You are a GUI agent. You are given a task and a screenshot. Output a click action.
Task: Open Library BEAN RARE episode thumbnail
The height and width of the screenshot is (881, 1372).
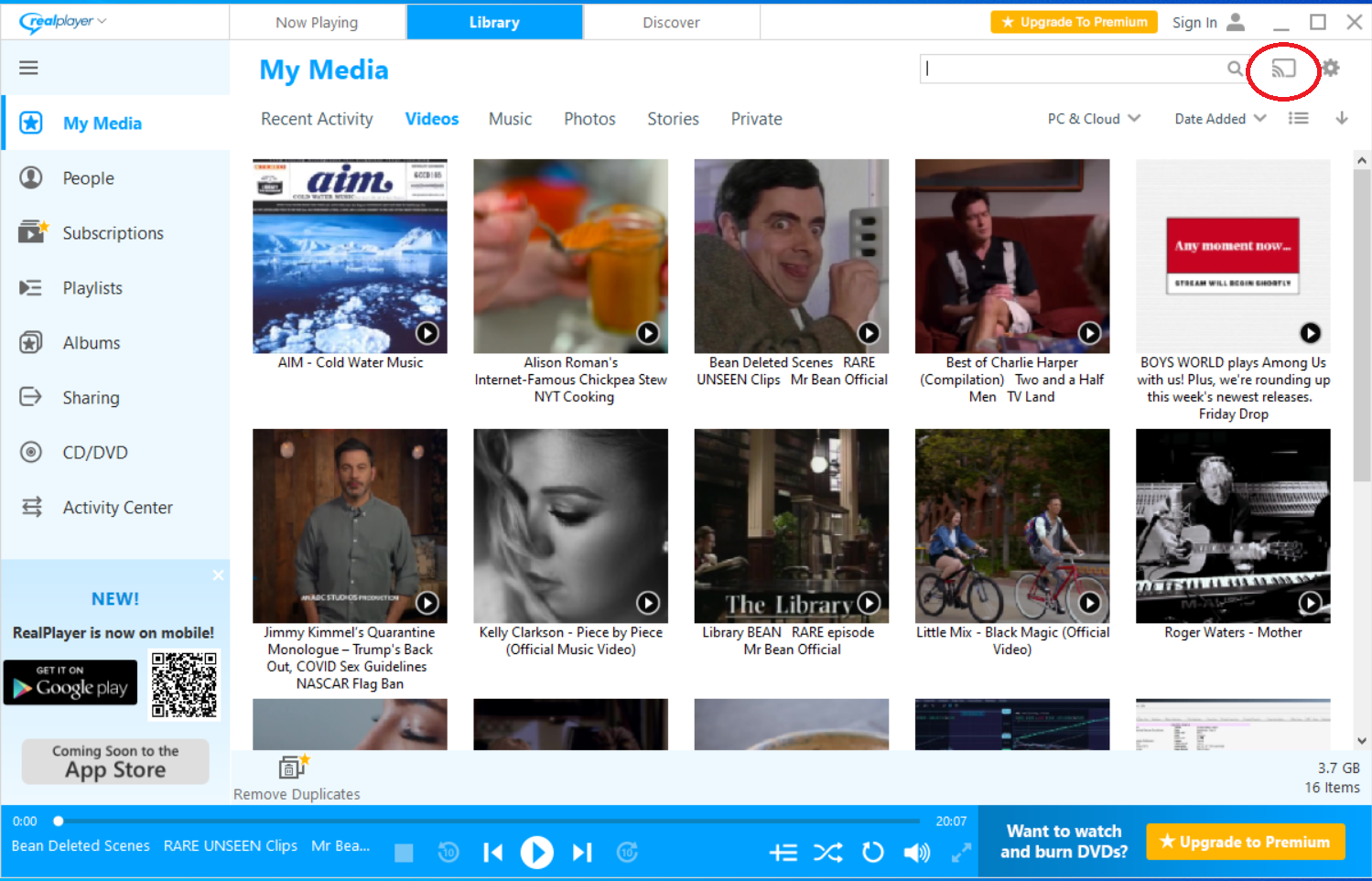click(x=792, y=526)
